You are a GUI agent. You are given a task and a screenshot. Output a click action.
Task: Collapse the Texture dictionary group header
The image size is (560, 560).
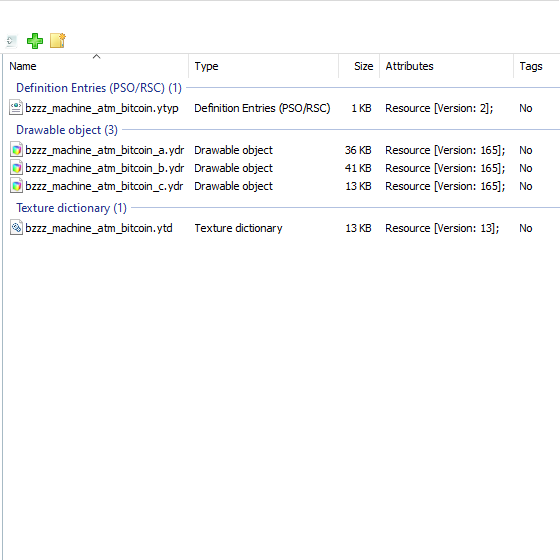(71, 208)
